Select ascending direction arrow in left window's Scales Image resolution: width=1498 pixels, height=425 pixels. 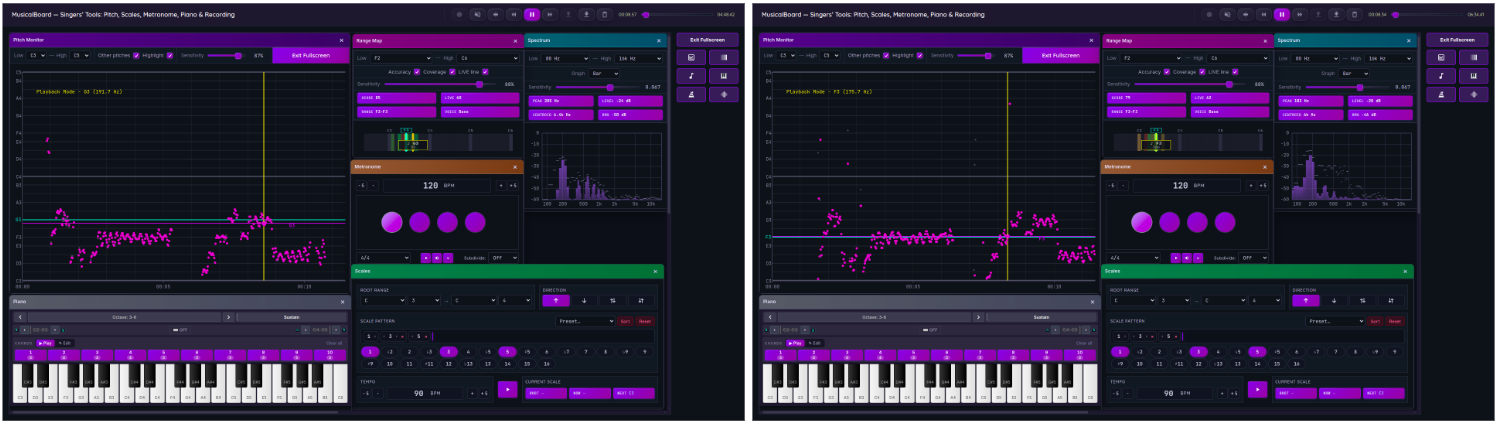point(554,300)
